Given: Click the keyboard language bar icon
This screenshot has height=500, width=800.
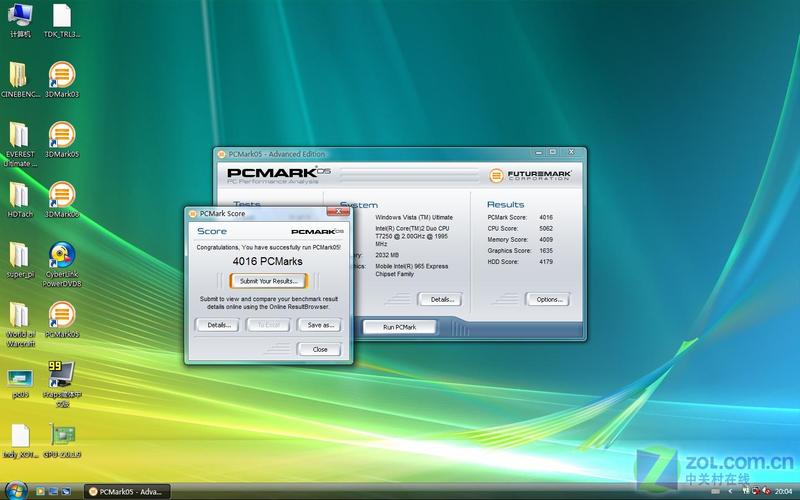Looking at the screenshot, I should 715,491.
